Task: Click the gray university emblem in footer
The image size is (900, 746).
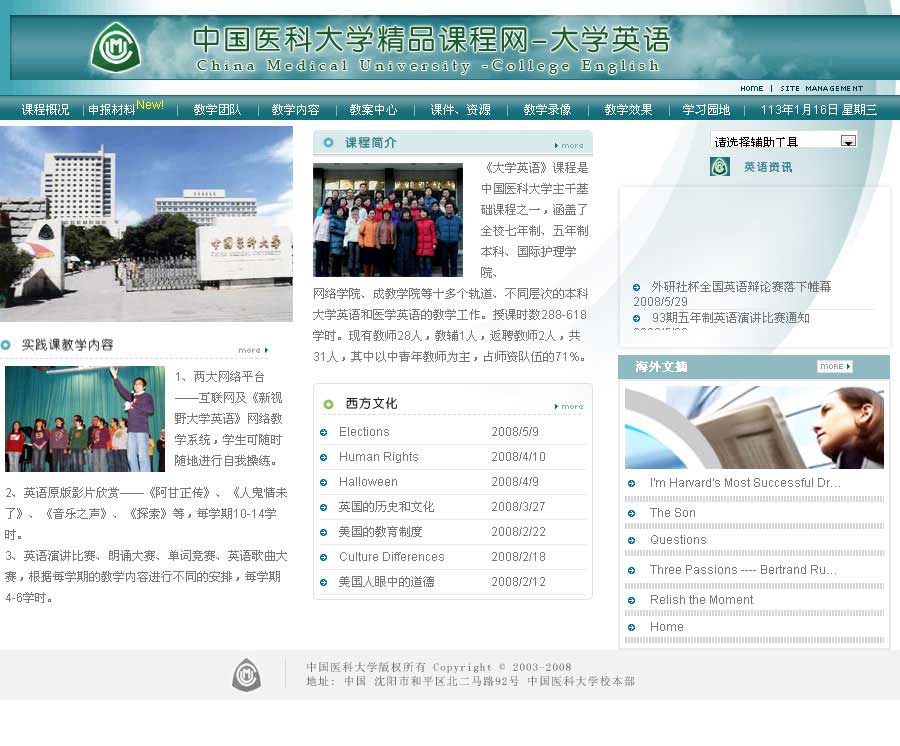Action: (246, 674)
